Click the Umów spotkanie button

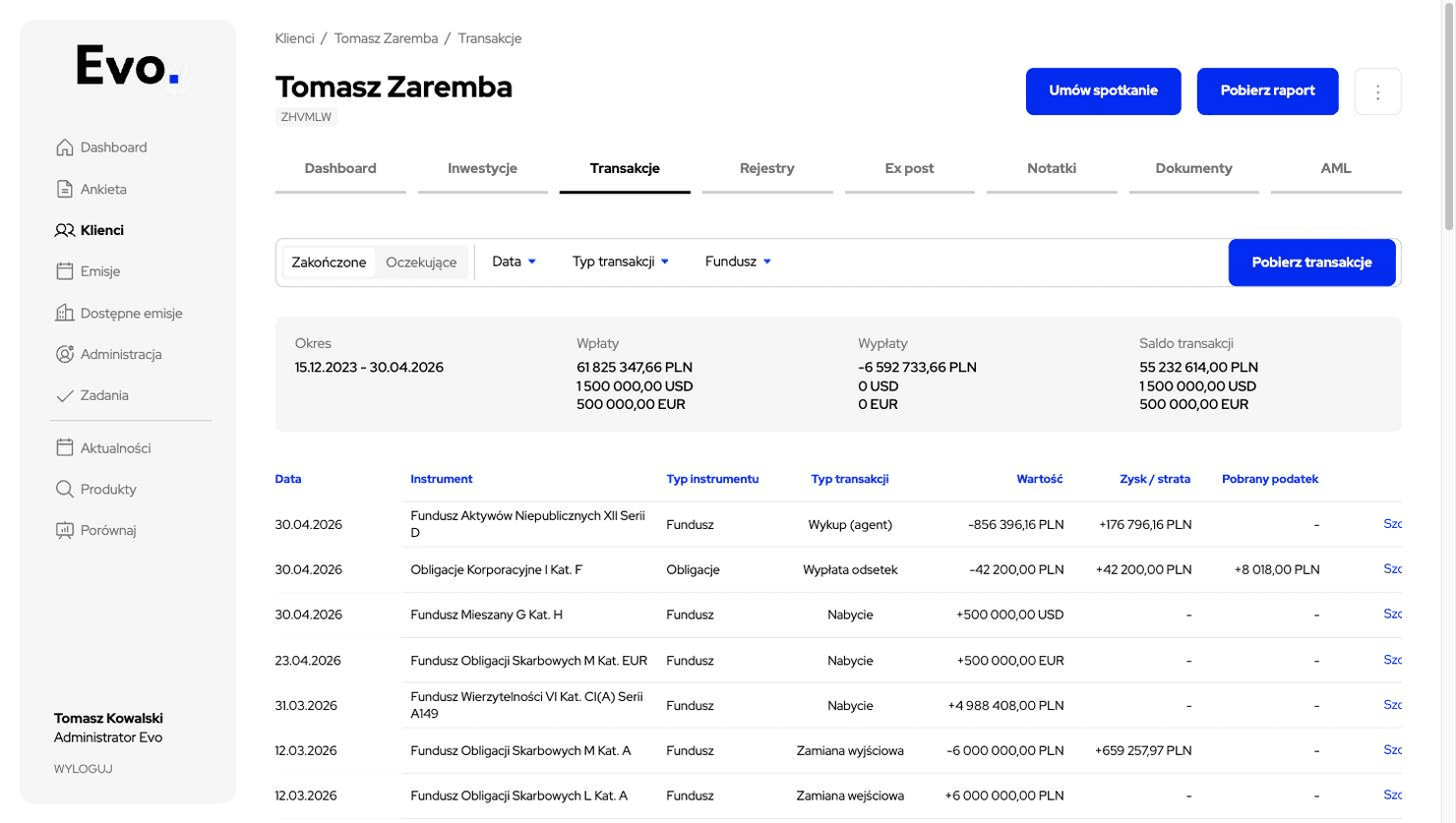click(x=1103, y=91)
